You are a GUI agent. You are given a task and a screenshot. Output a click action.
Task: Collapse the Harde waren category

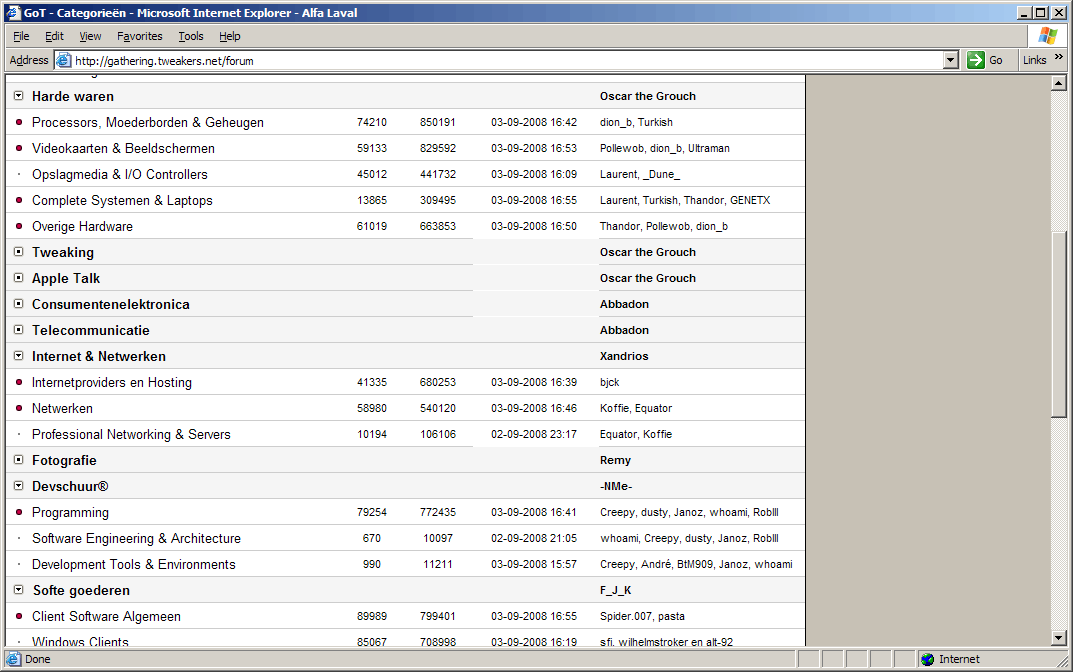coord(17,96)
